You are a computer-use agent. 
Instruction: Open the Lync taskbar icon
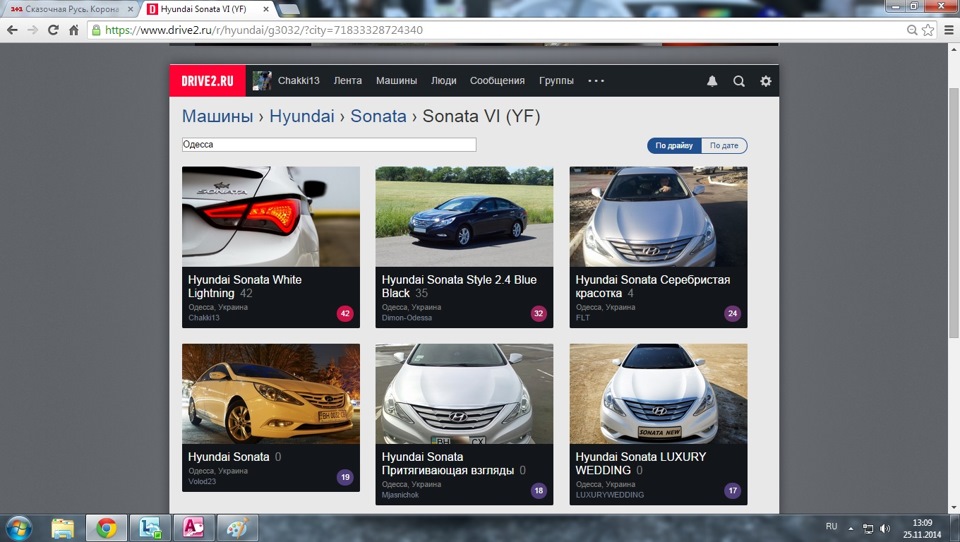pyautogui.click(x=150, y=528)
